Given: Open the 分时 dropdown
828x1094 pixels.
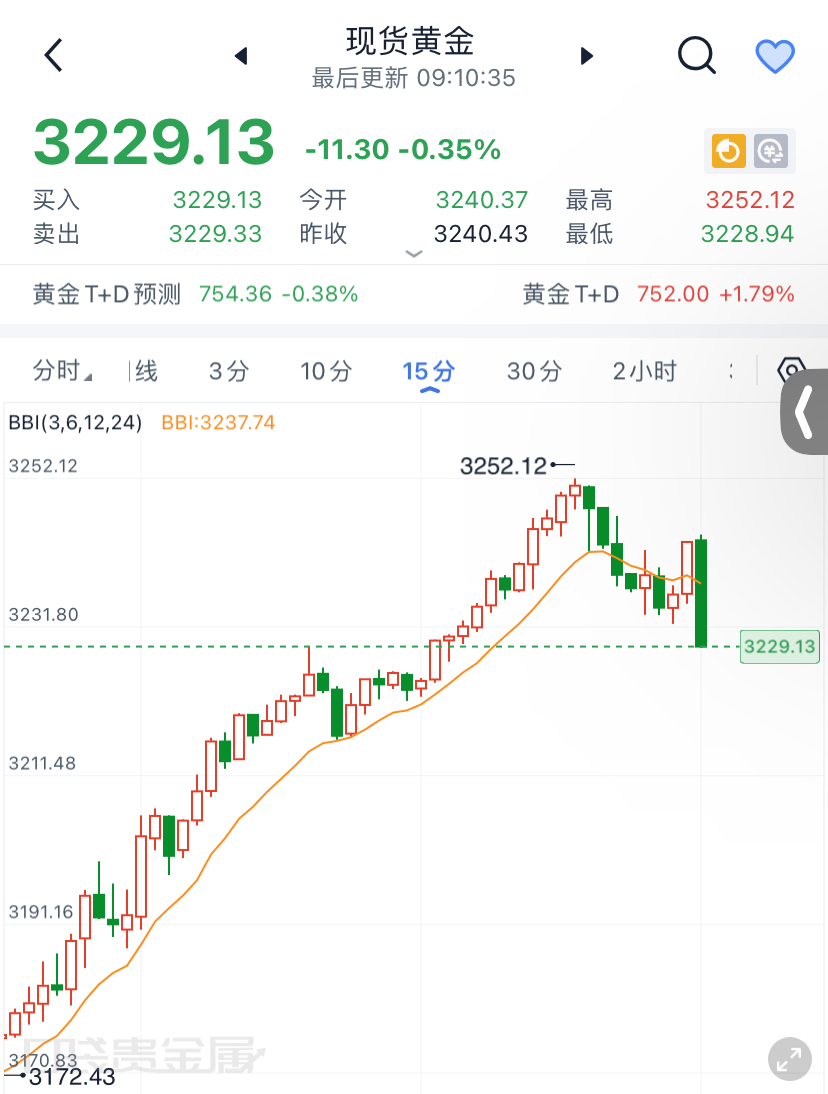Looking at the screenshot, I should point(61,370).
